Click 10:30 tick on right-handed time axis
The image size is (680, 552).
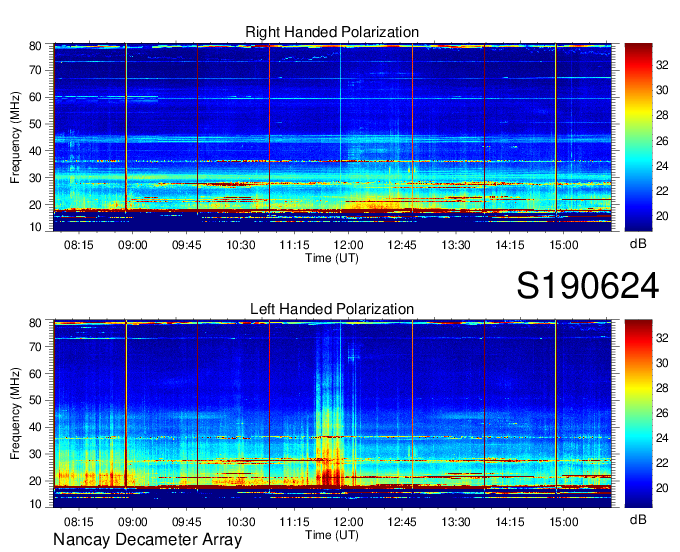click(x=241, y=245)
